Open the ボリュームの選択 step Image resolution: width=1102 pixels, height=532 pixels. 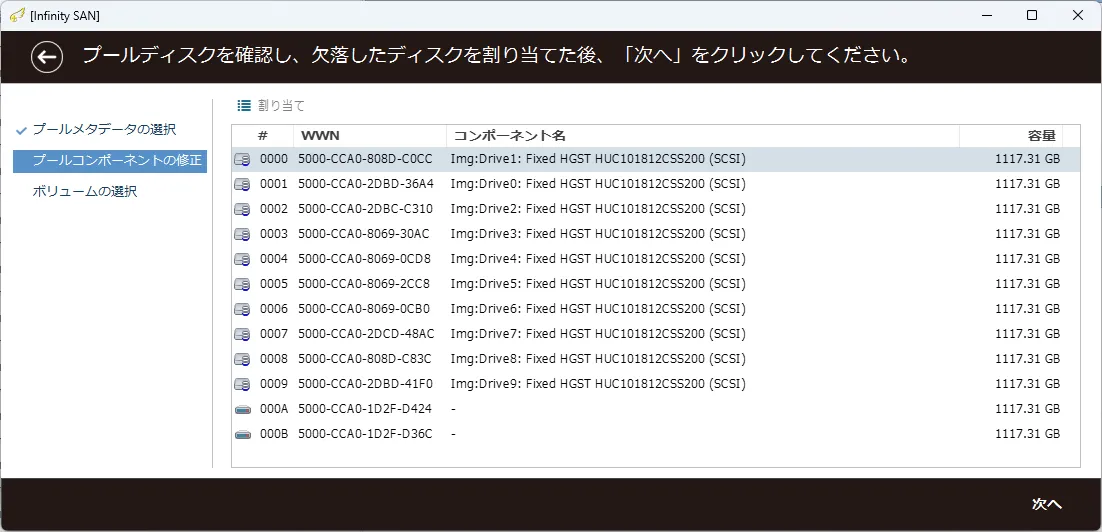(85, 191)
